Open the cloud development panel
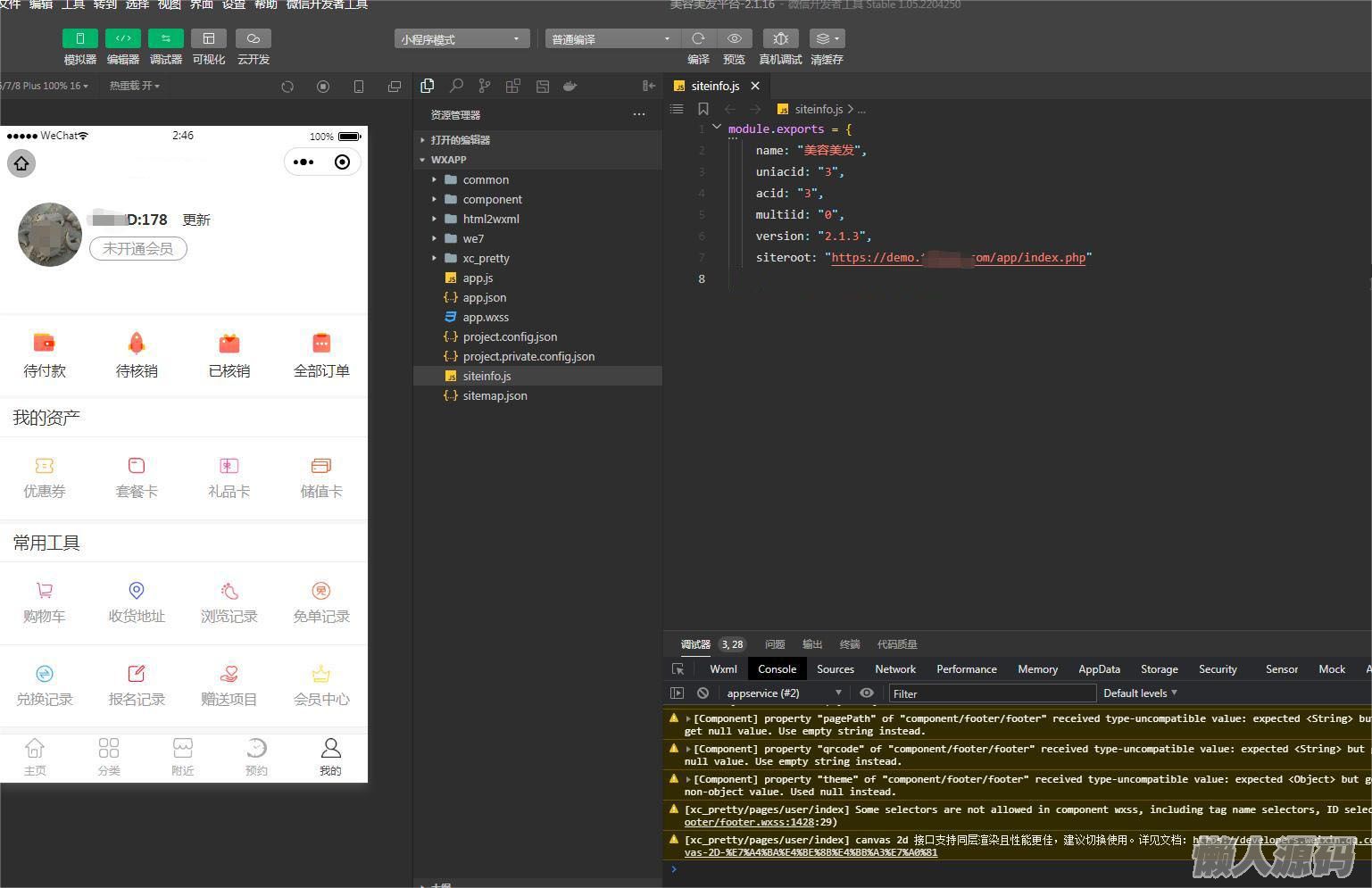1372x888 pixels. click(x=253, y=38)
